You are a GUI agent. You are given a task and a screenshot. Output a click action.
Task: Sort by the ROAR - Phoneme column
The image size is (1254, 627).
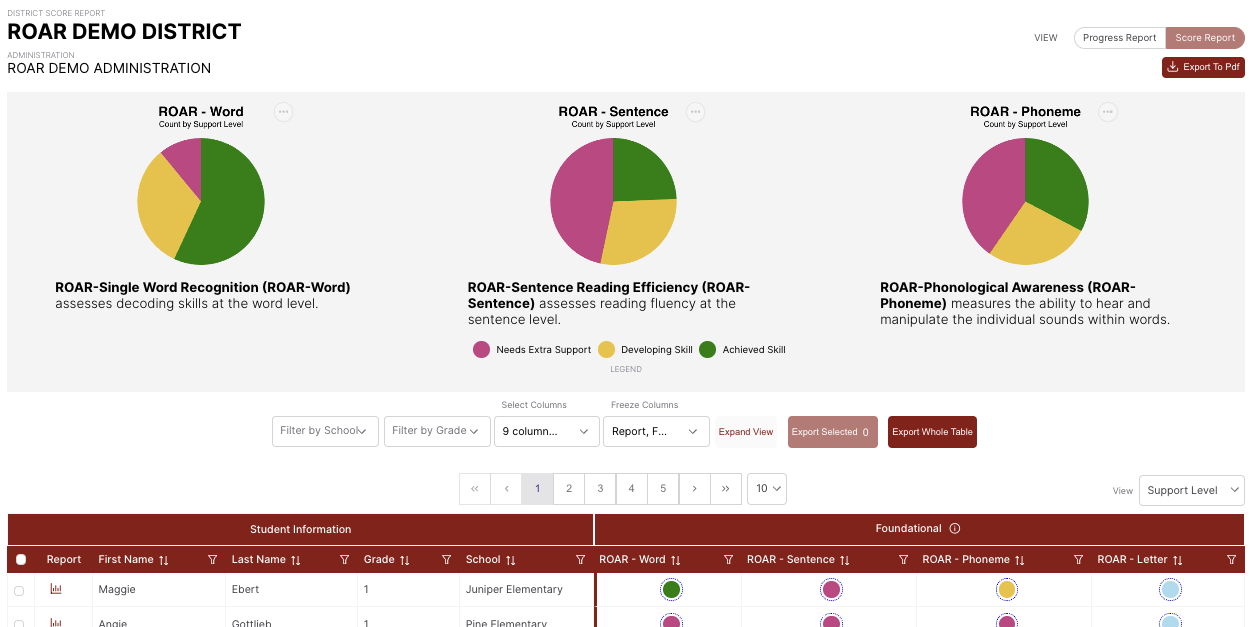point(1020,560)
